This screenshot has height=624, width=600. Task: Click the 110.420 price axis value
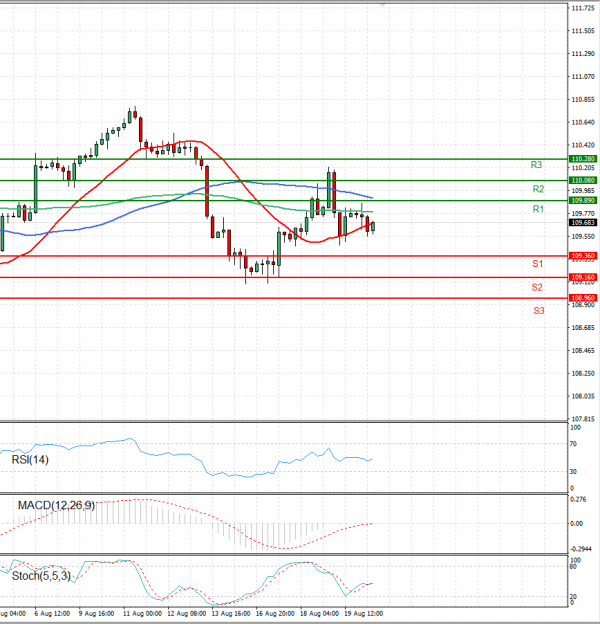tap(583, 145)
